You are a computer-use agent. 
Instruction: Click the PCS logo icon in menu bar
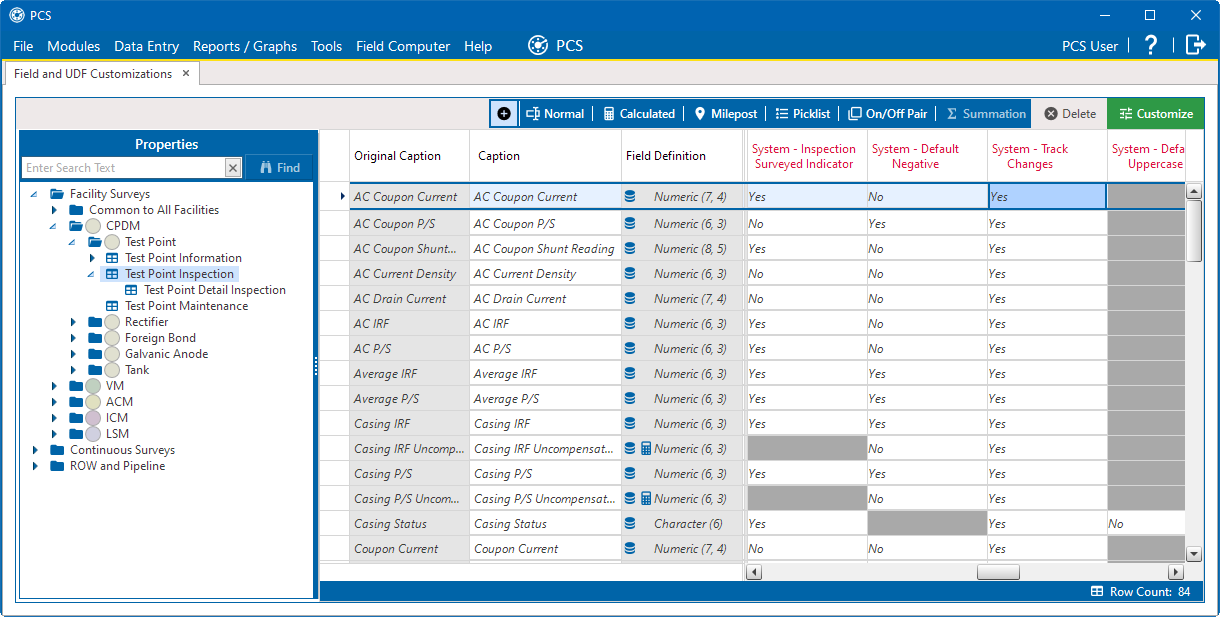point(539,45)
